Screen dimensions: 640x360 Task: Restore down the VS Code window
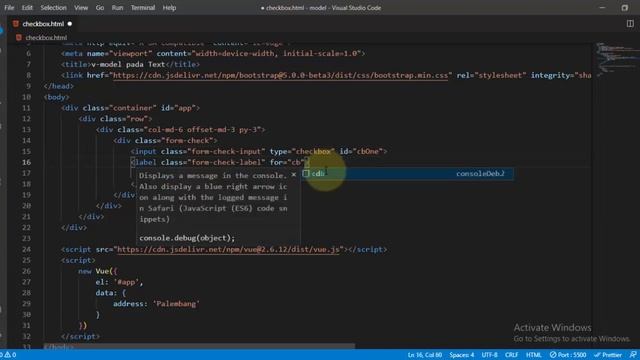(624, 8)
